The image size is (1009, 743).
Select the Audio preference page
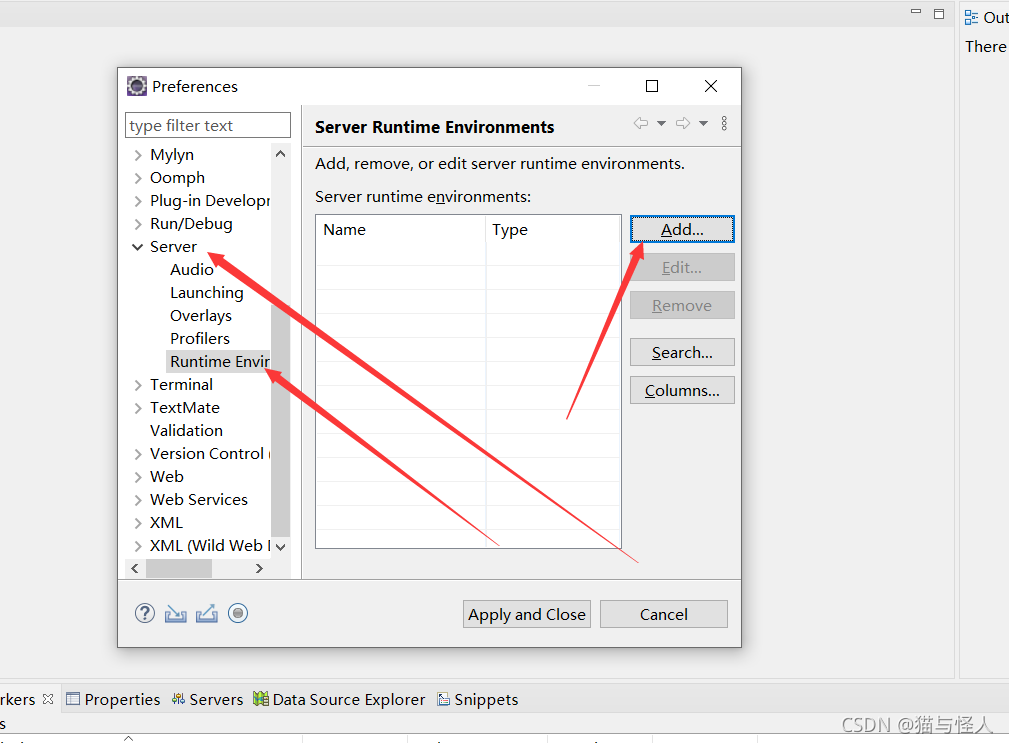tap(191, 270)
